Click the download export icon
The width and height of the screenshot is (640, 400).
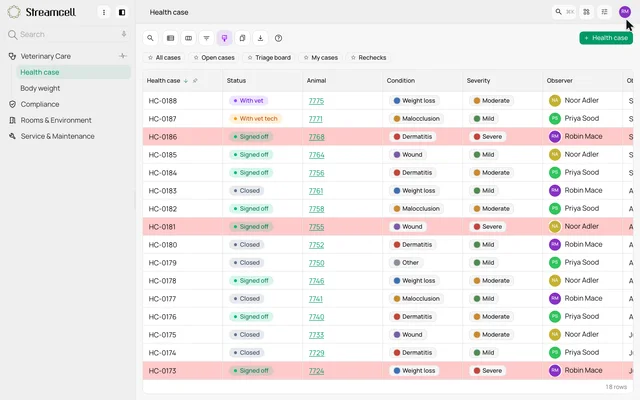(260, 38)
